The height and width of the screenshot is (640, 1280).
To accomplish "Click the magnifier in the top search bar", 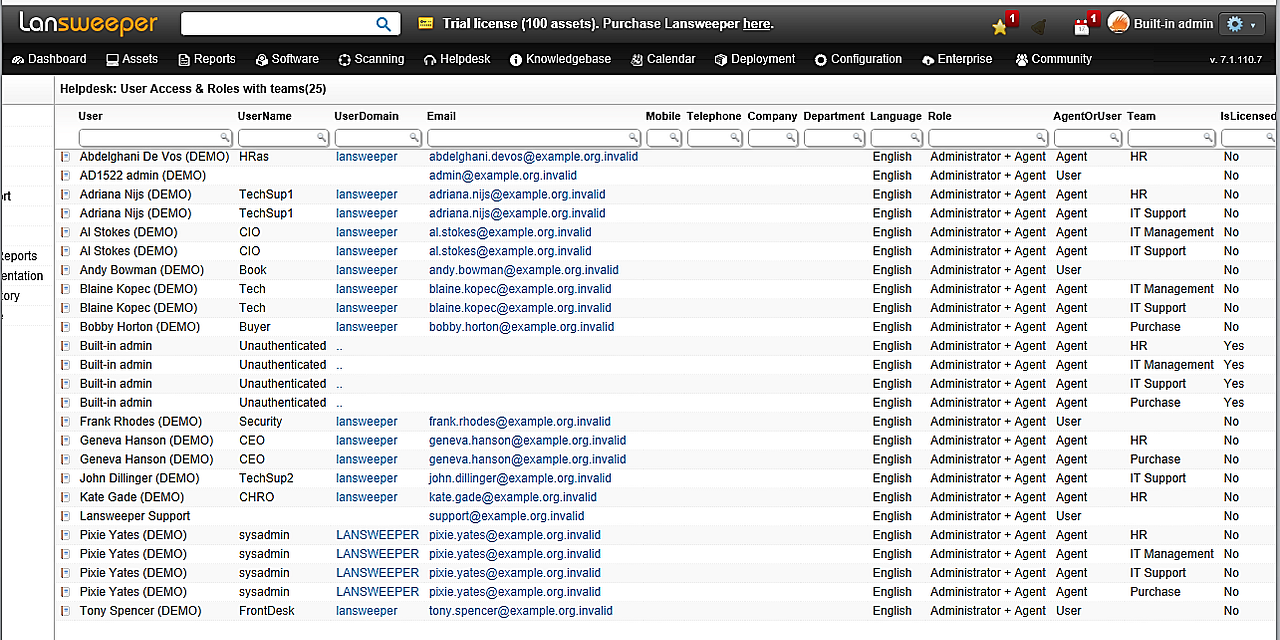I will (x=383, y=23).
